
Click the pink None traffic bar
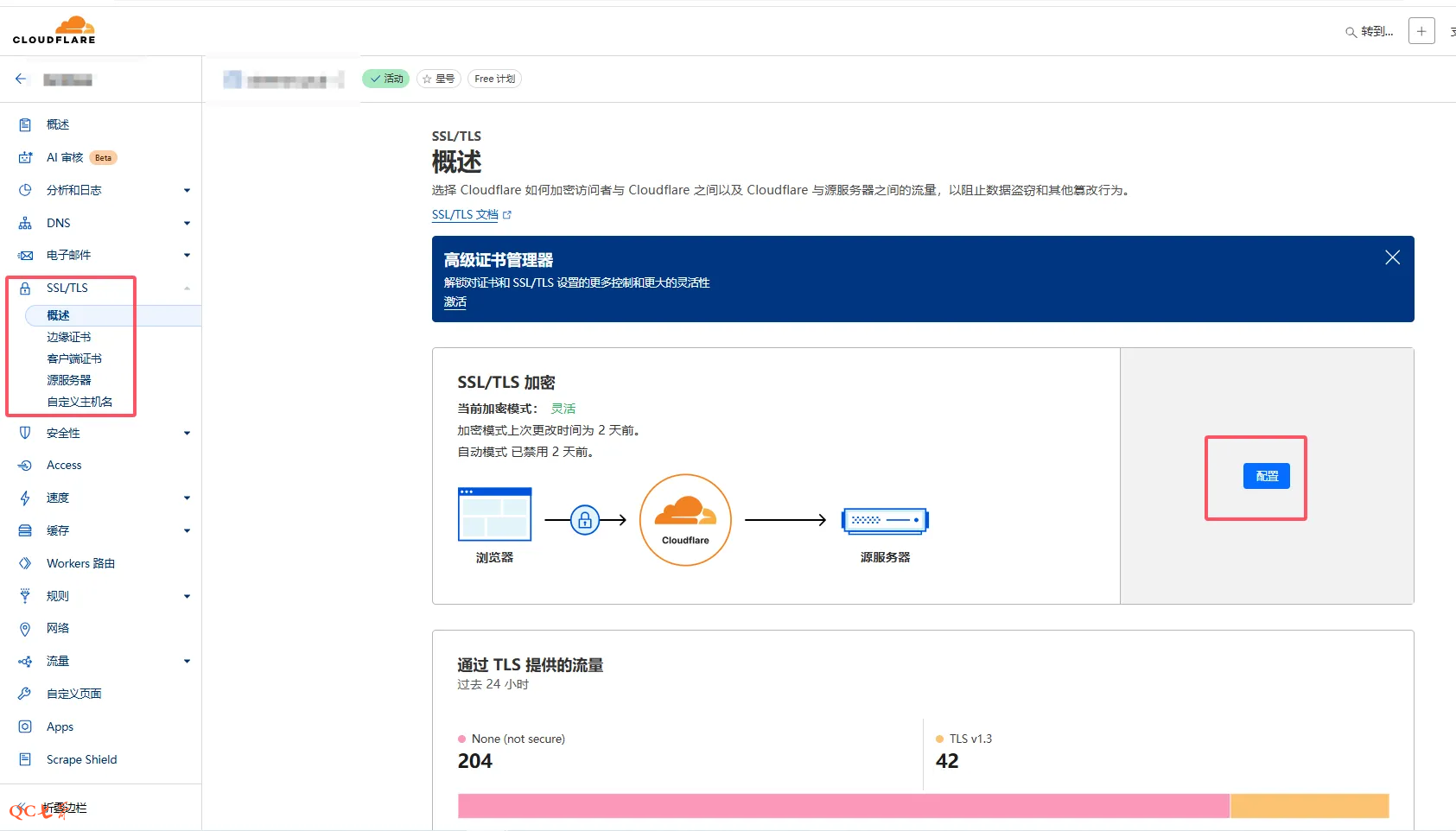tap(842, 805)
